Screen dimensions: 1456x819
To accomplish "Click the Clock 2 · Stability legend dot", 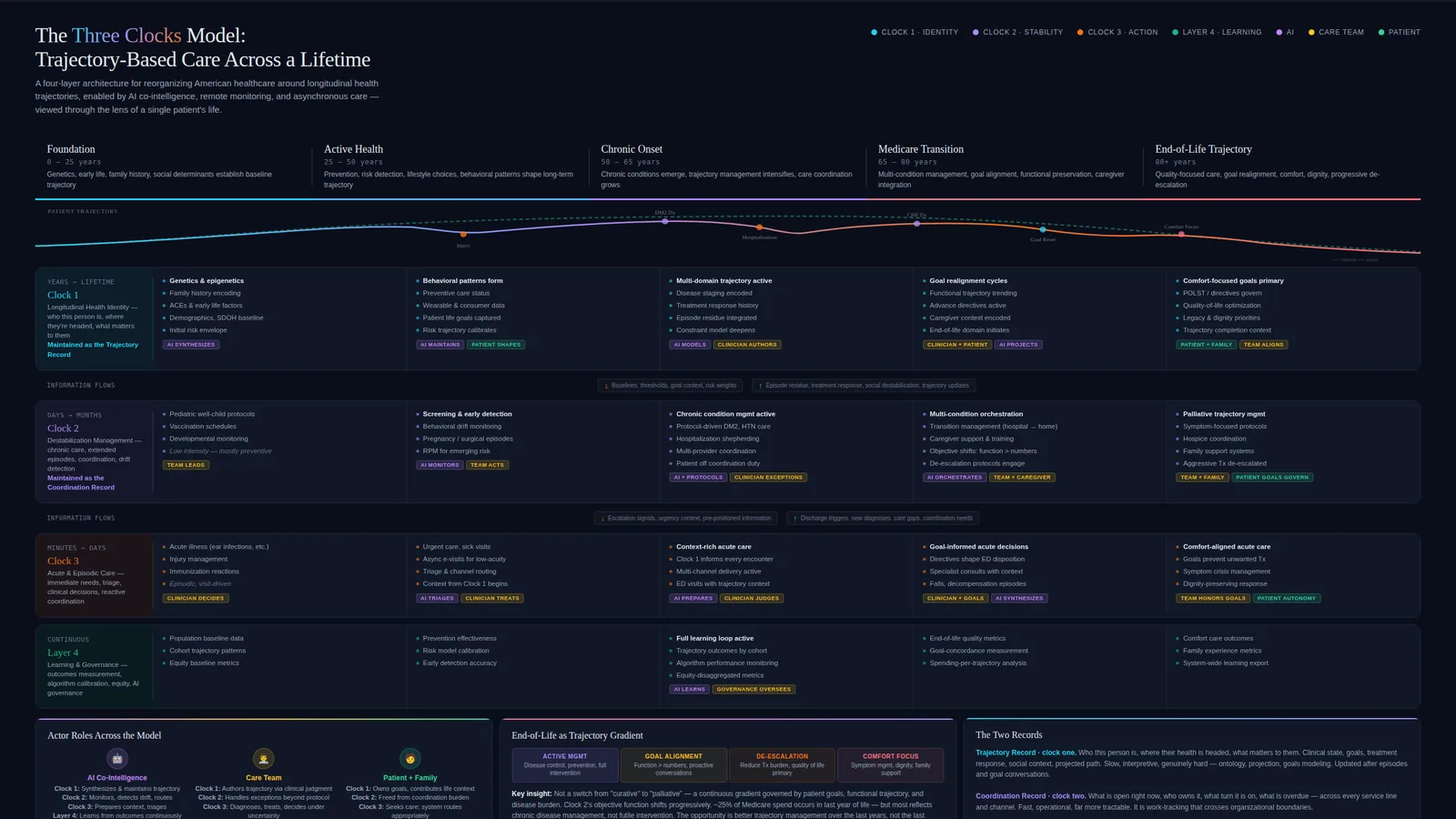I will click(976, 32).
